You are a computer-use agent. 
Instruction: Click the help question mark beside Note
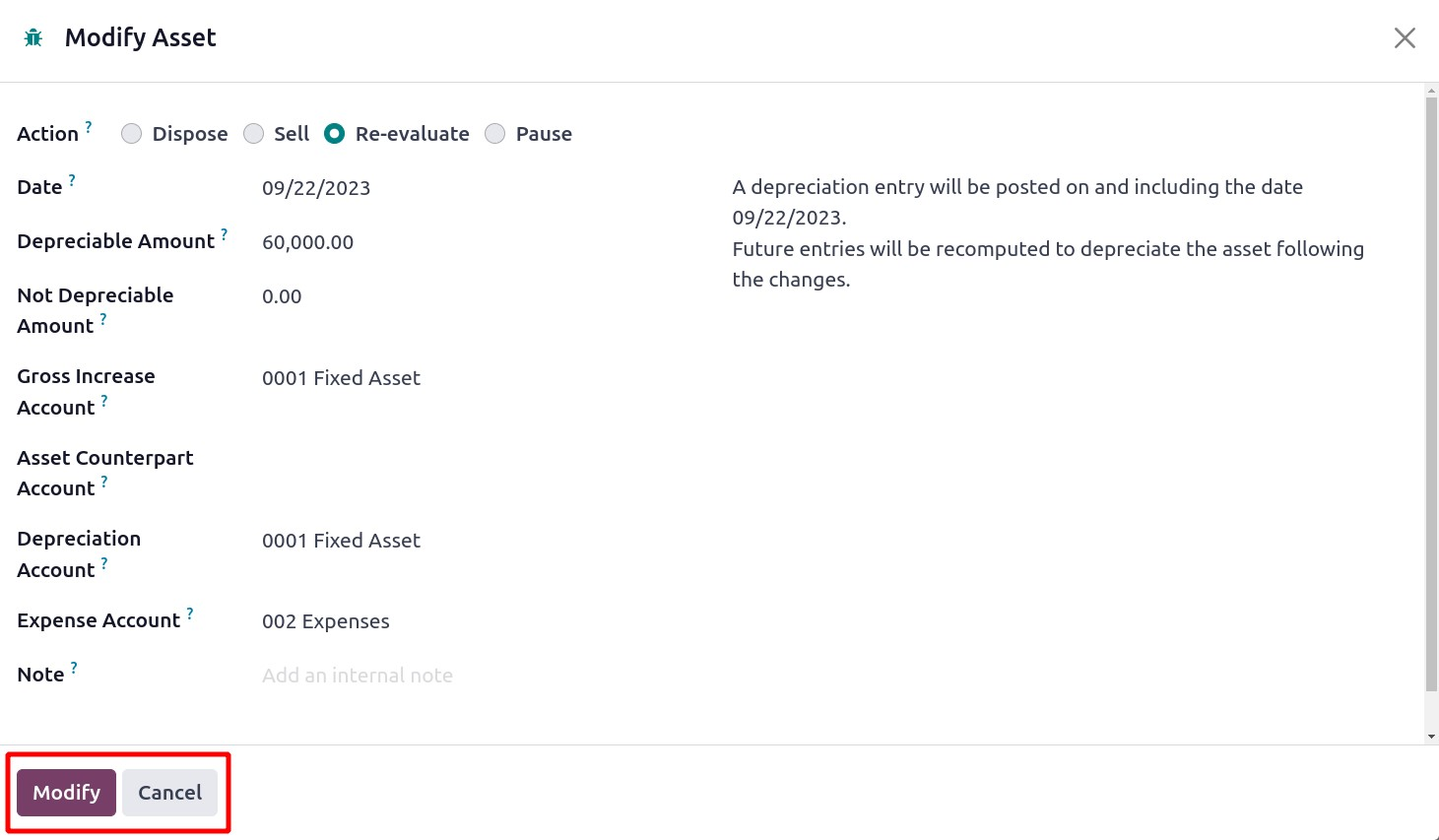pyautogui.click(x=74, y=668)
